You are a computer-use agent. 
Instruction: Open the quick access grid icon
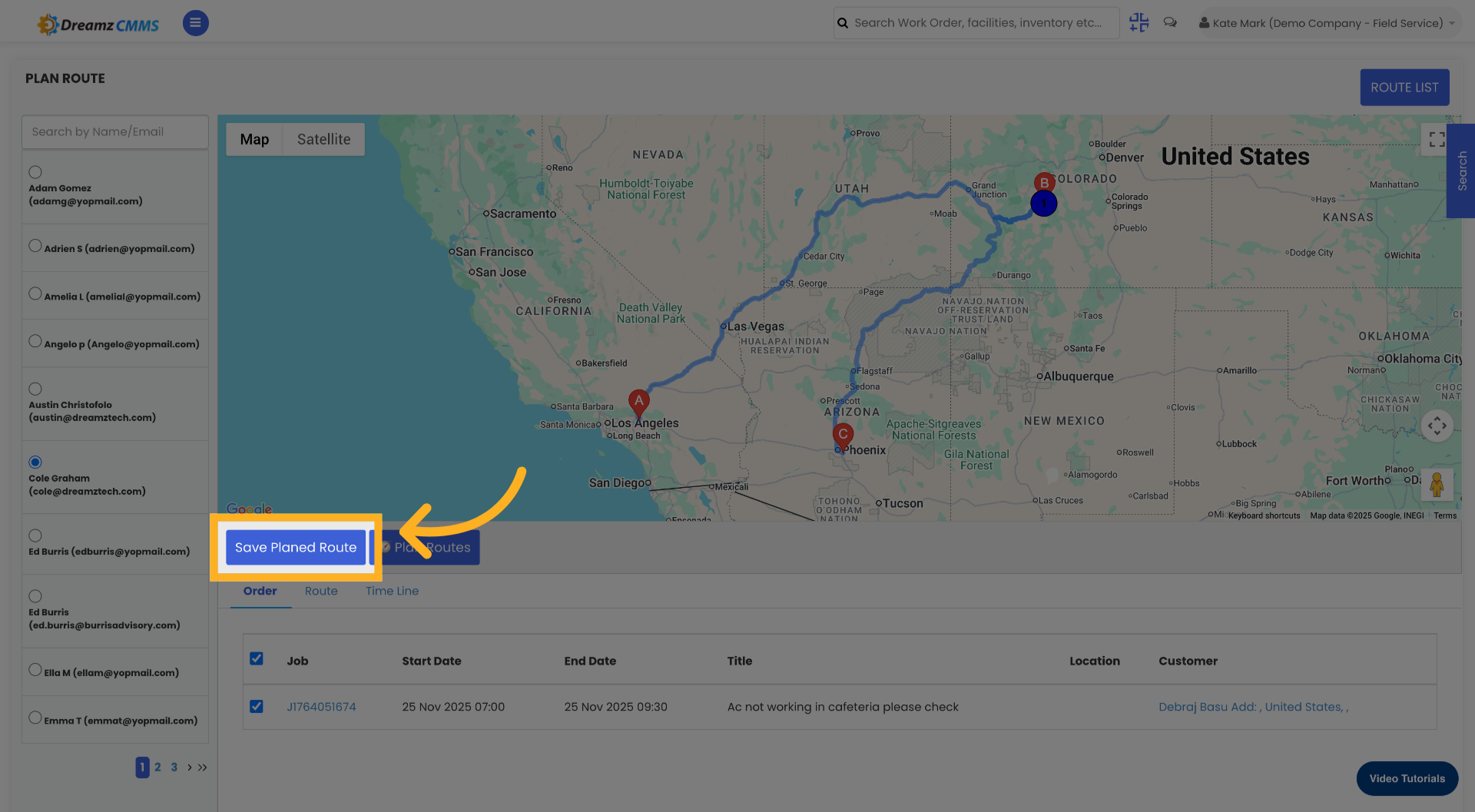[x=1139, y=22]
